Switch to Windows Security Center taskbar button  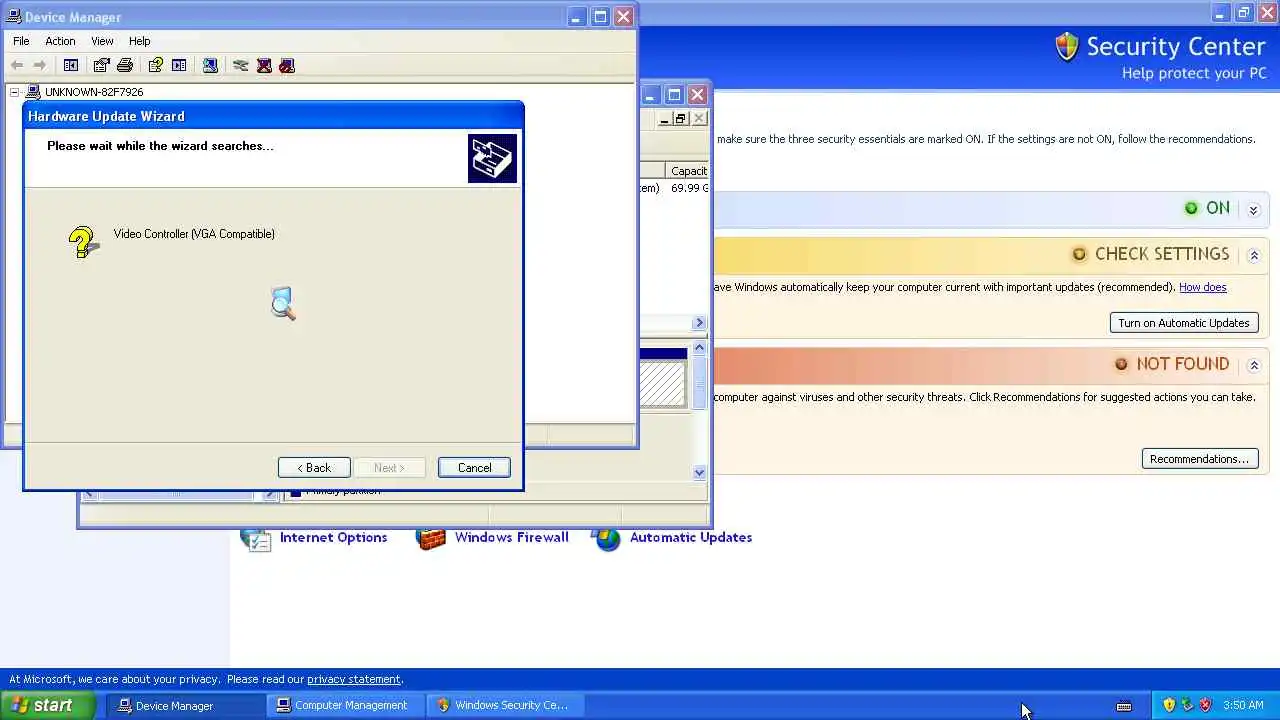503,705
